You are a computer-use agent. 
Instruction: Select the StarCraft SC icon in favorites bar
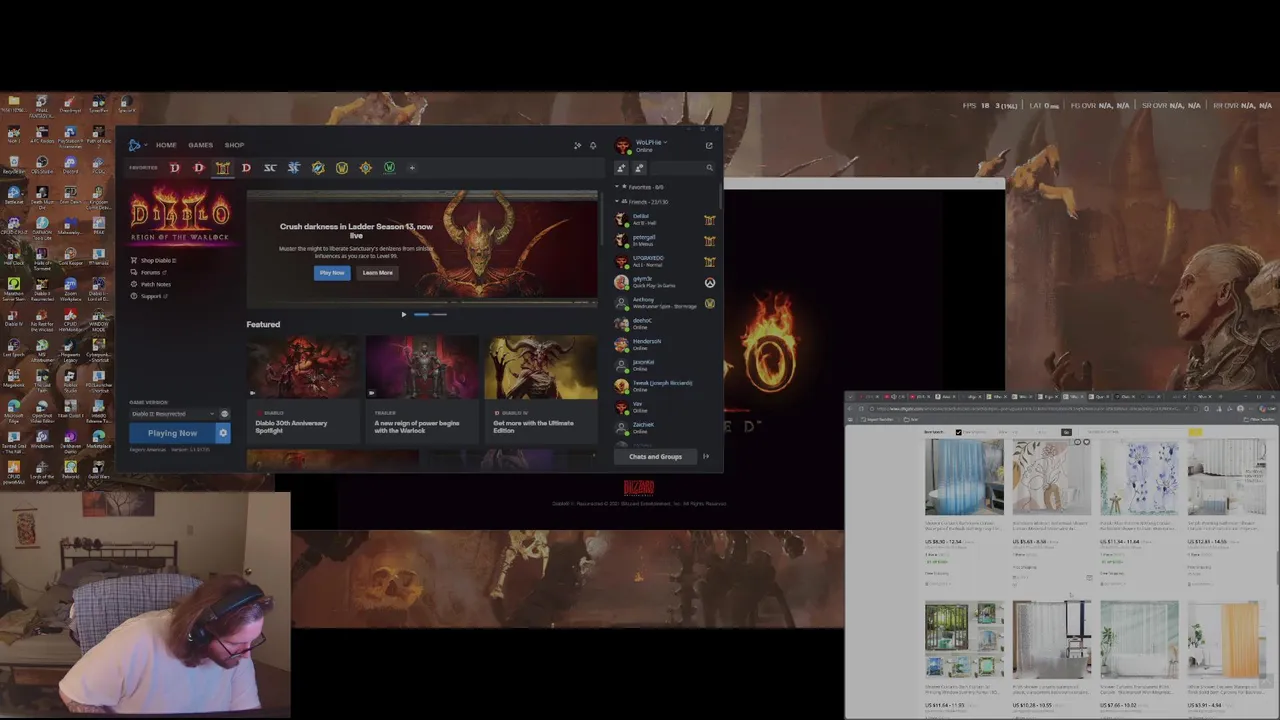[x=270, y=168]
